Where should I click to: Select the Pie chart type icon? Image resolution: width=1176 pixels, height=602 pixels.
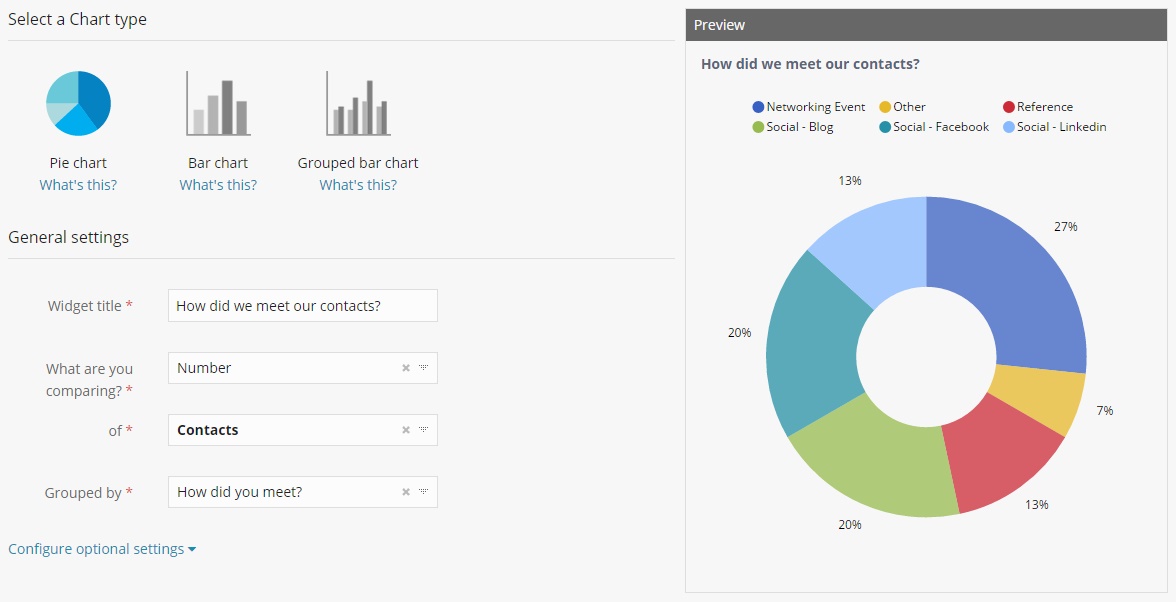point(78,102)
